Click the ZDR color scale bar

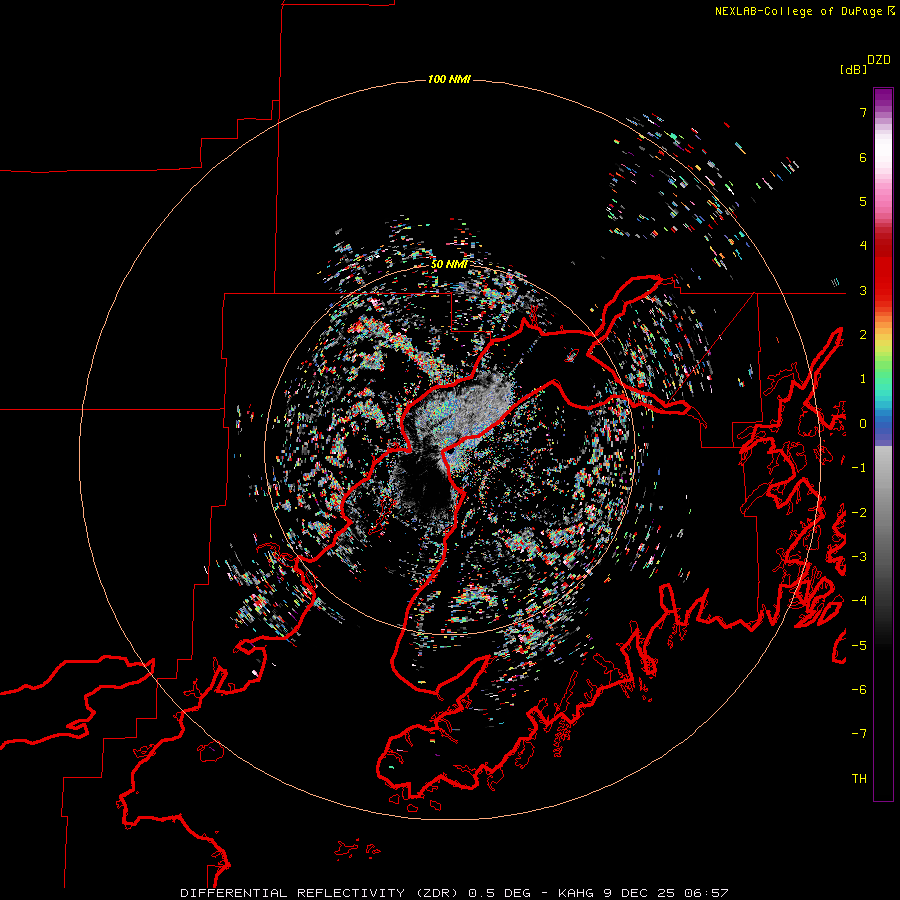(x=883, y=445)
